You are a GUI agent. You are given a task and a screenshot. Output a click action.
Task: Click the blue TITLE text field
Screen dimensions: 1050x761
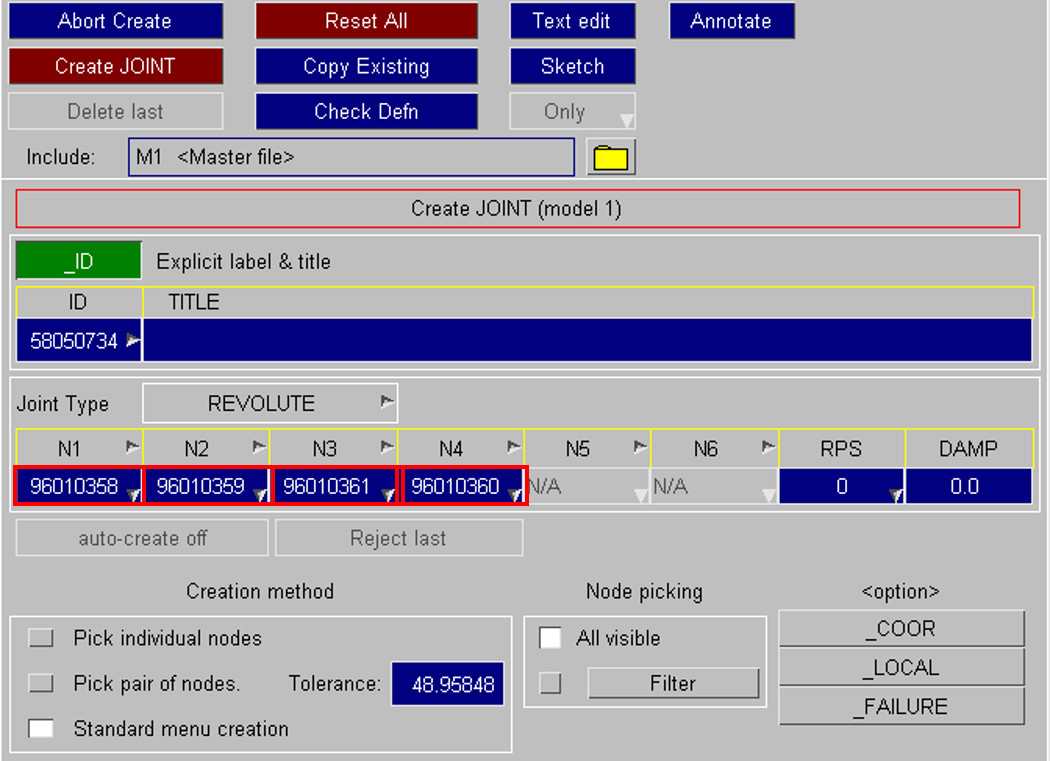(x=587, y=340)
